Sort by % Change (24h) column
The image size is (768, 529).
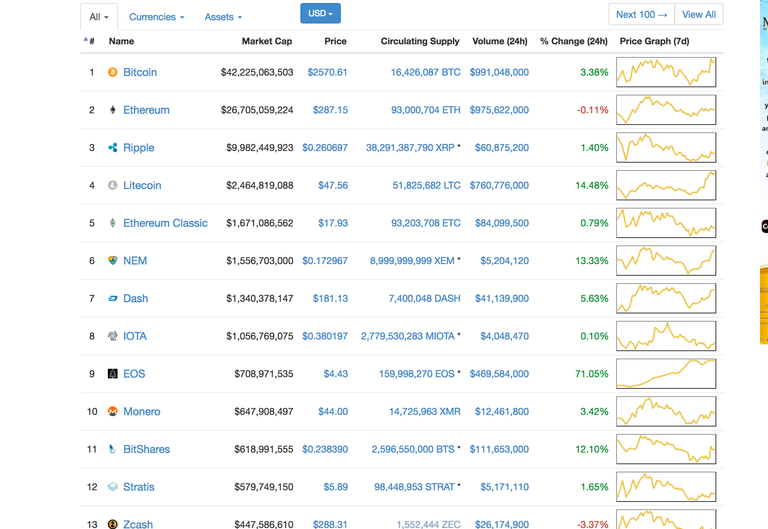pos(574,41)
